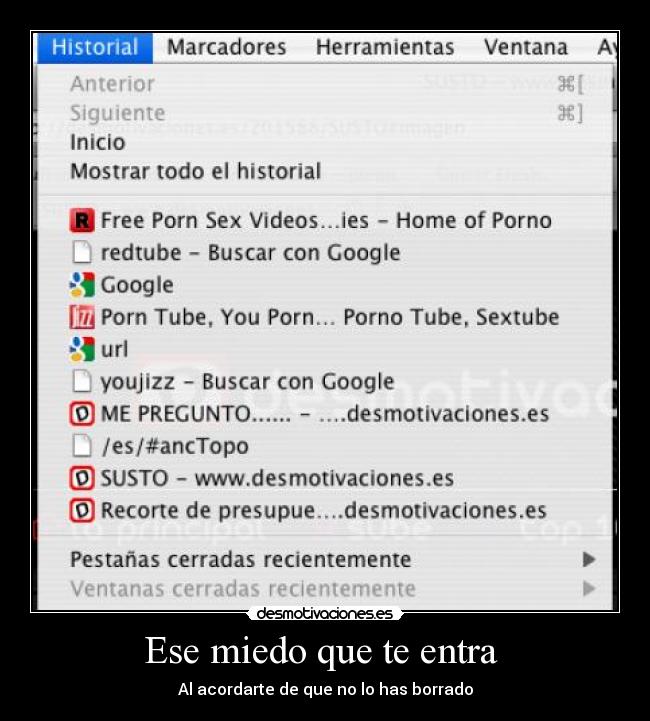Open the /es/#ancTopo history entry
The width and height of the screenshot is (650, 721).
coord(325,446)
